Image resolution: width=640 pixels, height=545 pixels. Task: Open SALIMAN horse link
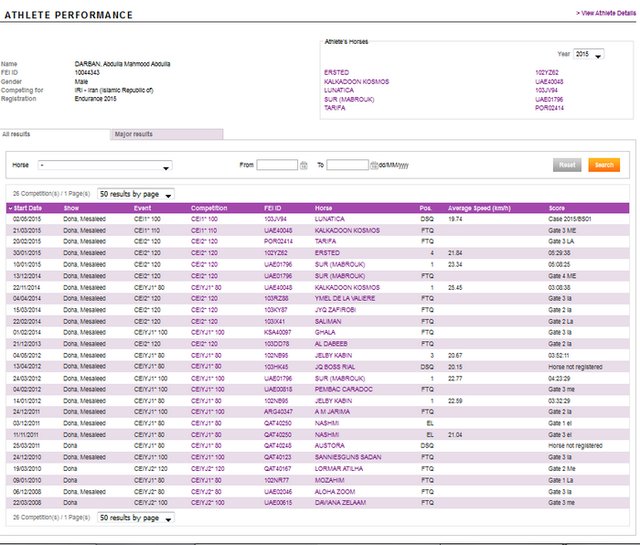click(x=328, y=322)
